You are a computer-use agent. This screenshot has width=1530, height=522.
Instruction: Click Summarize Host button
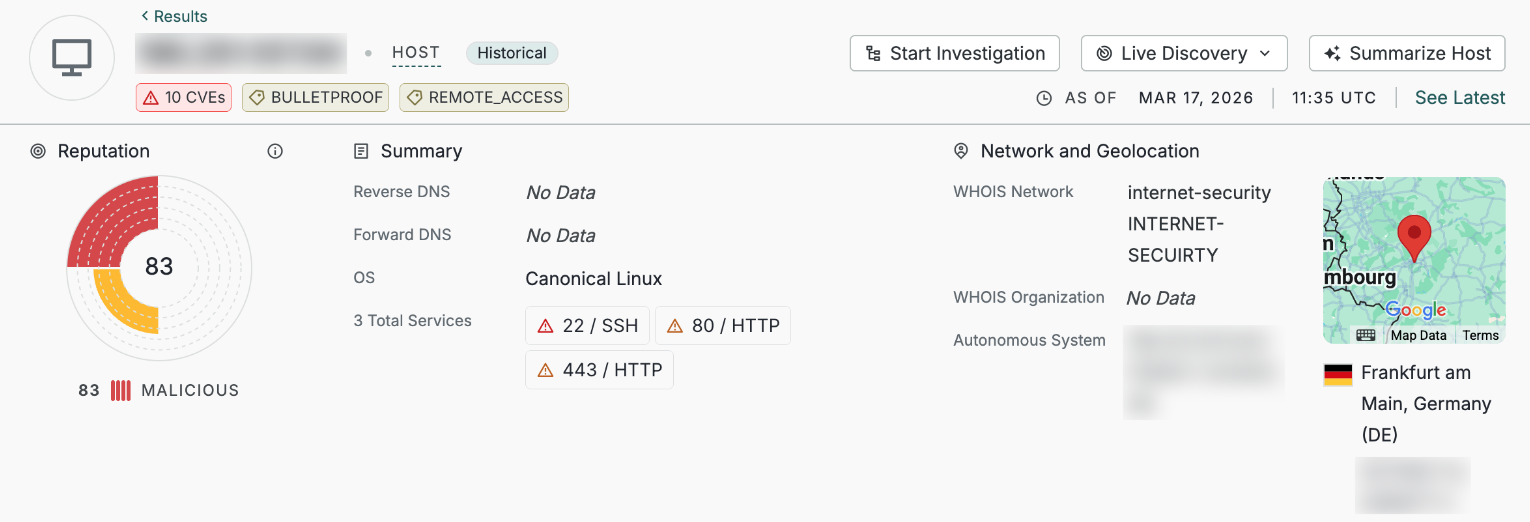point(1407,53)
